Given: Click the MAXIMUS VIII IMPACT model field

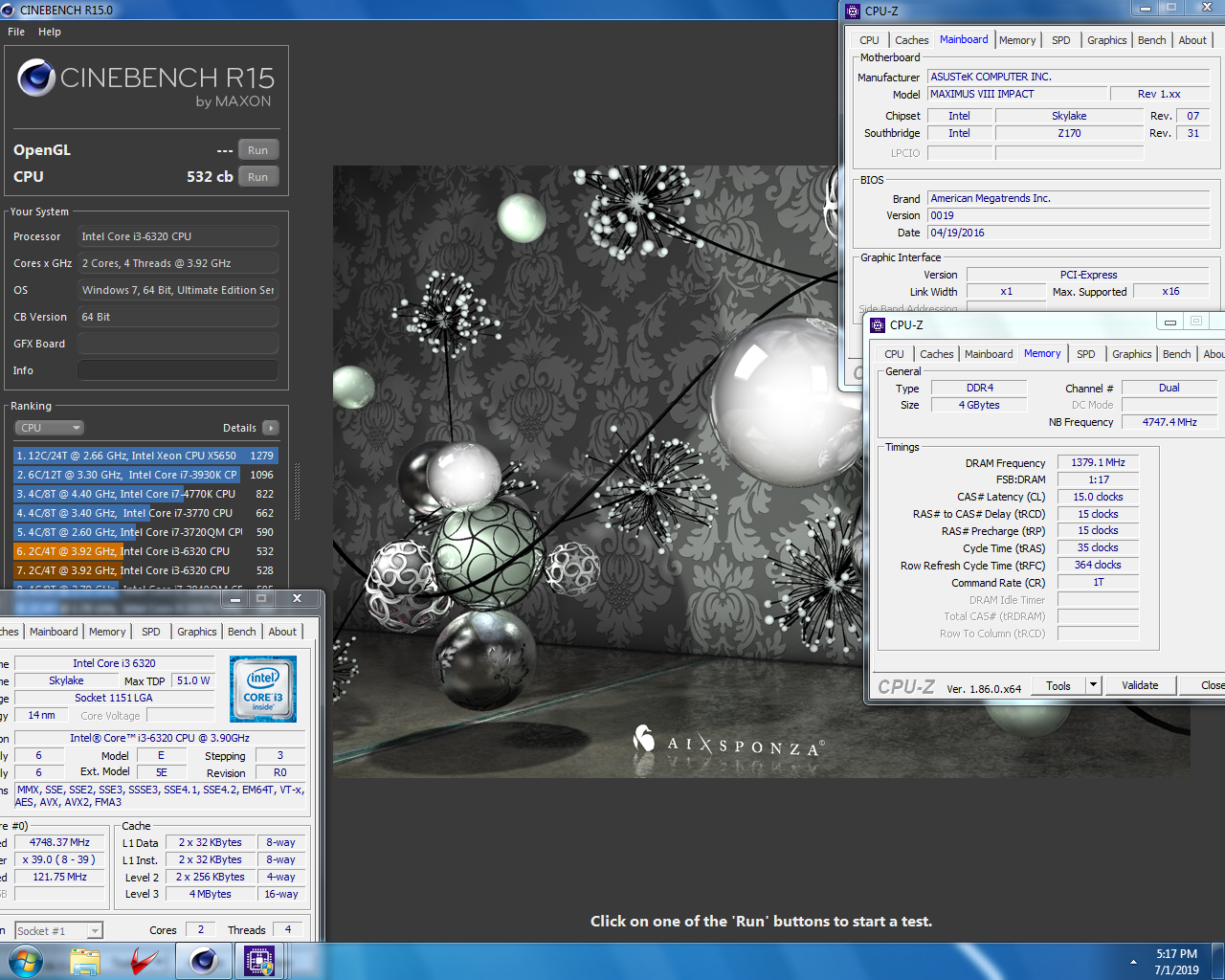Looking at the screenshot, I should click(x=1016, y=94).
